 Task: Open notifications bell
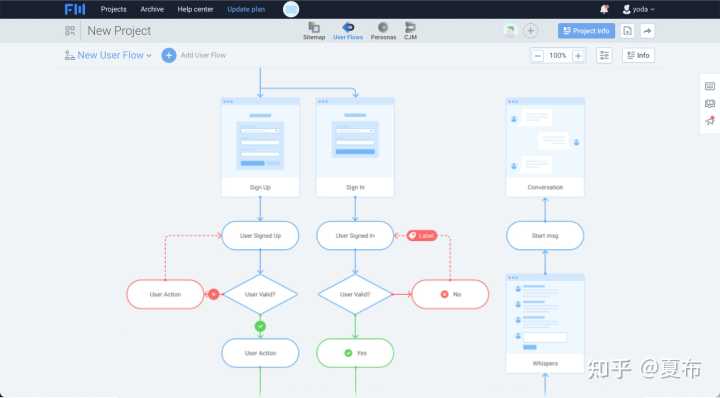point(604,9)
